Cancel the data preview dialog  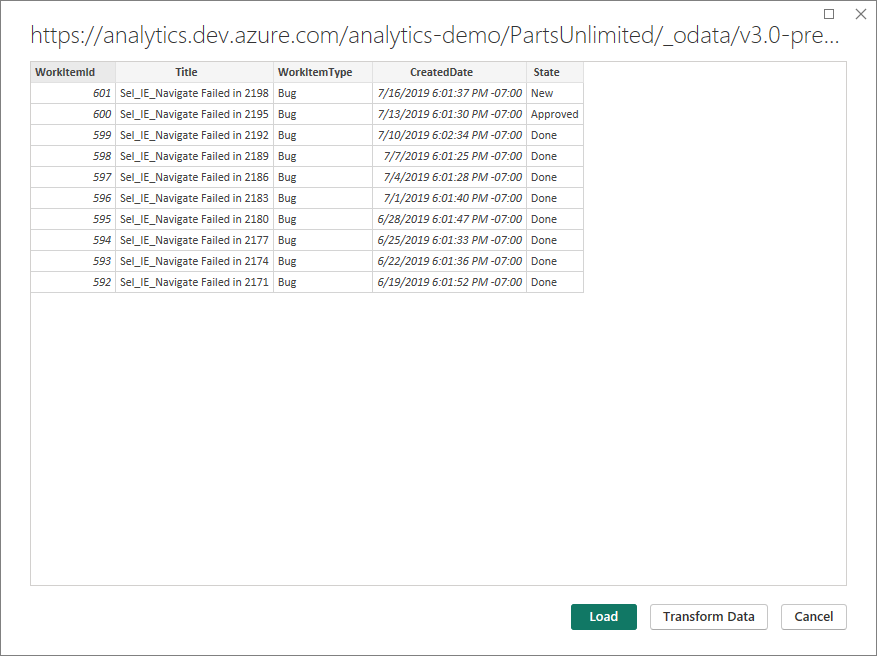point(814,617)
